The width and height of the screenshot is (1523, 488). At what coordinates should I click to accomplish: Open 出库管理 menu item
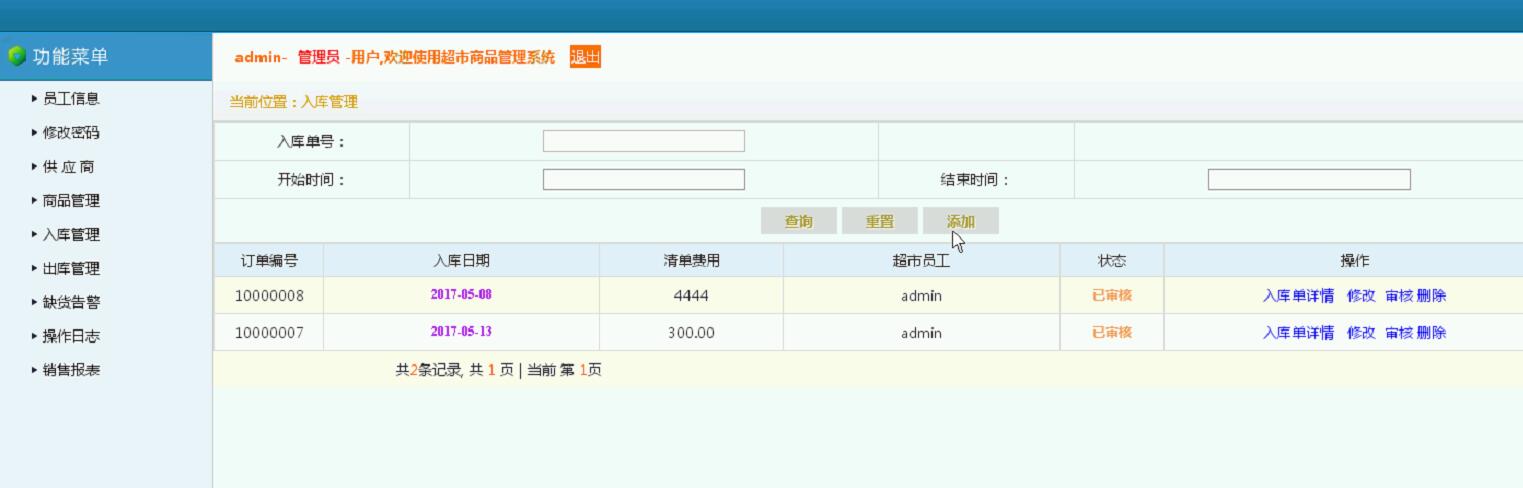pos(71,269)
